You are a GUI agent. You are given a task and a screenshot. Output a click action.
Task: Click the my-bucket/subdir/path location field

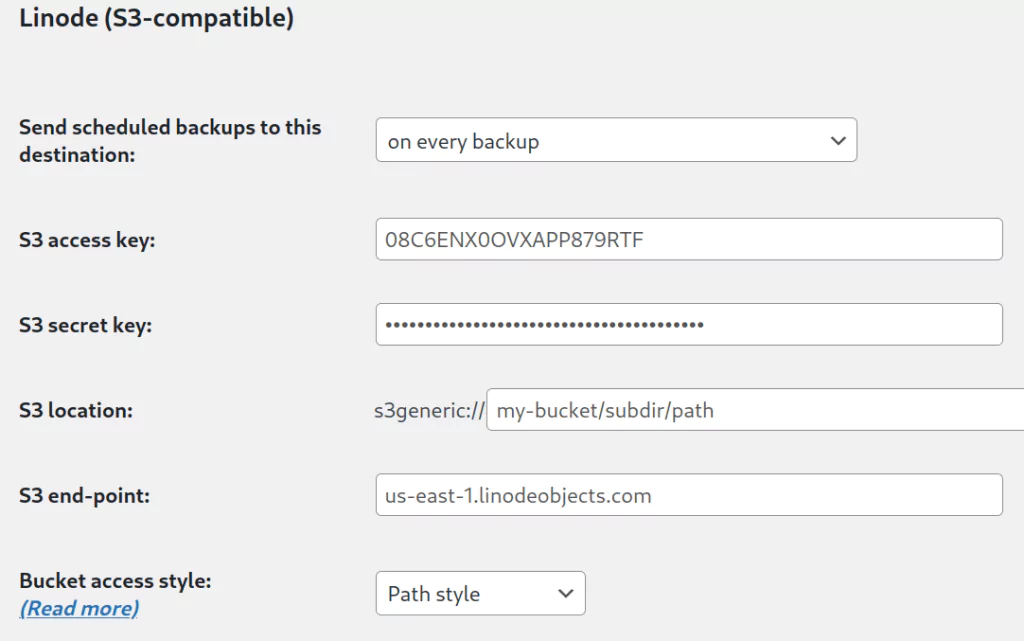tap(755, 410)
